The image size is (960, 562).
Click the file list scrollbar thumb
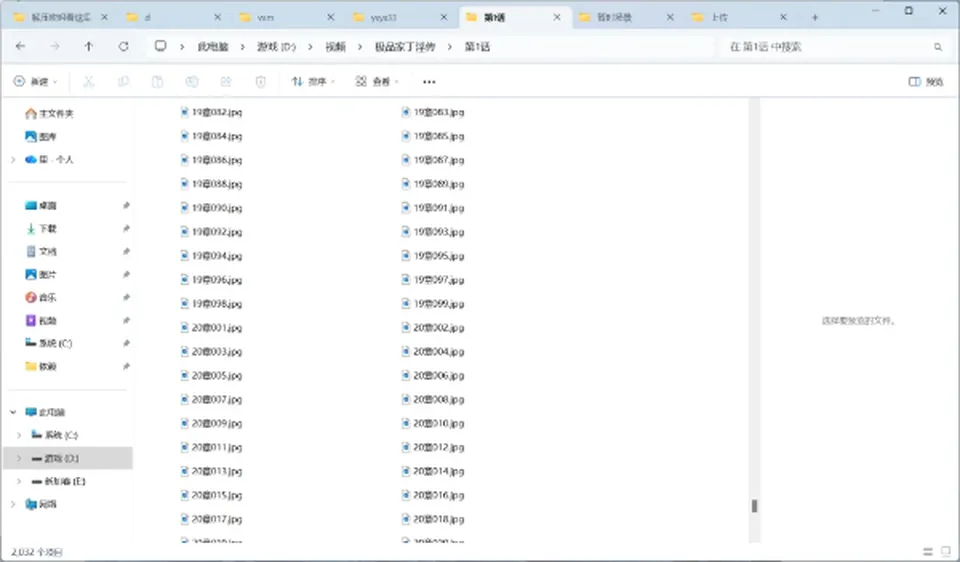(x=754, y=506)
